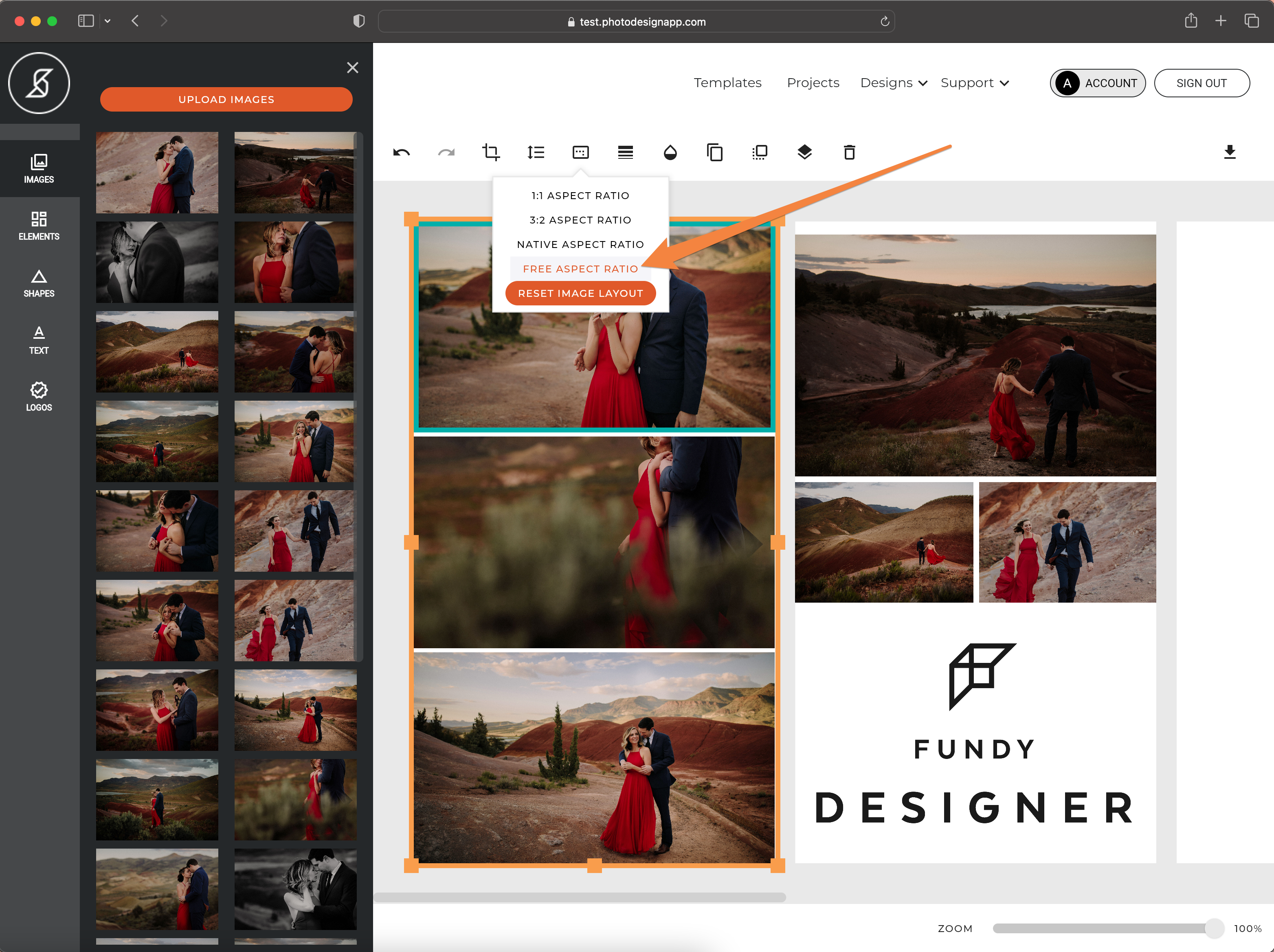The image size is (1274, 952).
Task: Click the redo arrow icon
Action: (446, 153)
